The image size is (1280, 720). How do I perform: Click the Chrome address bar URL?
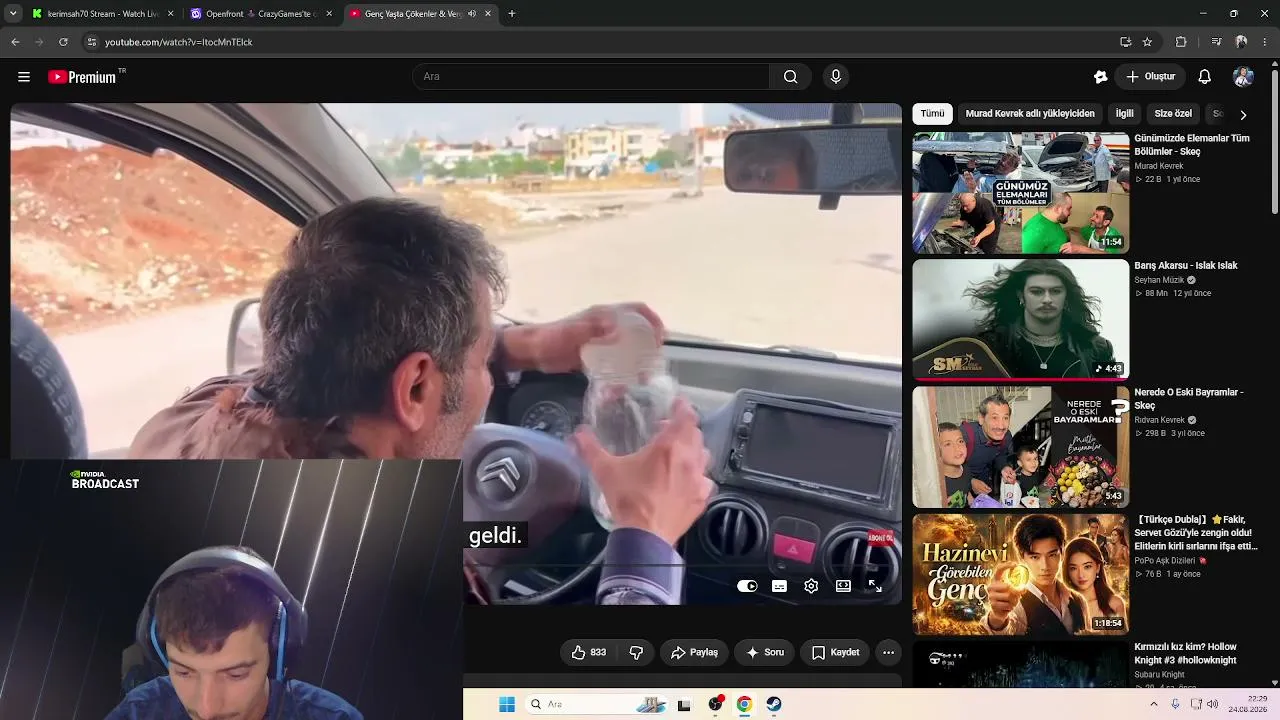pos(178,42)
